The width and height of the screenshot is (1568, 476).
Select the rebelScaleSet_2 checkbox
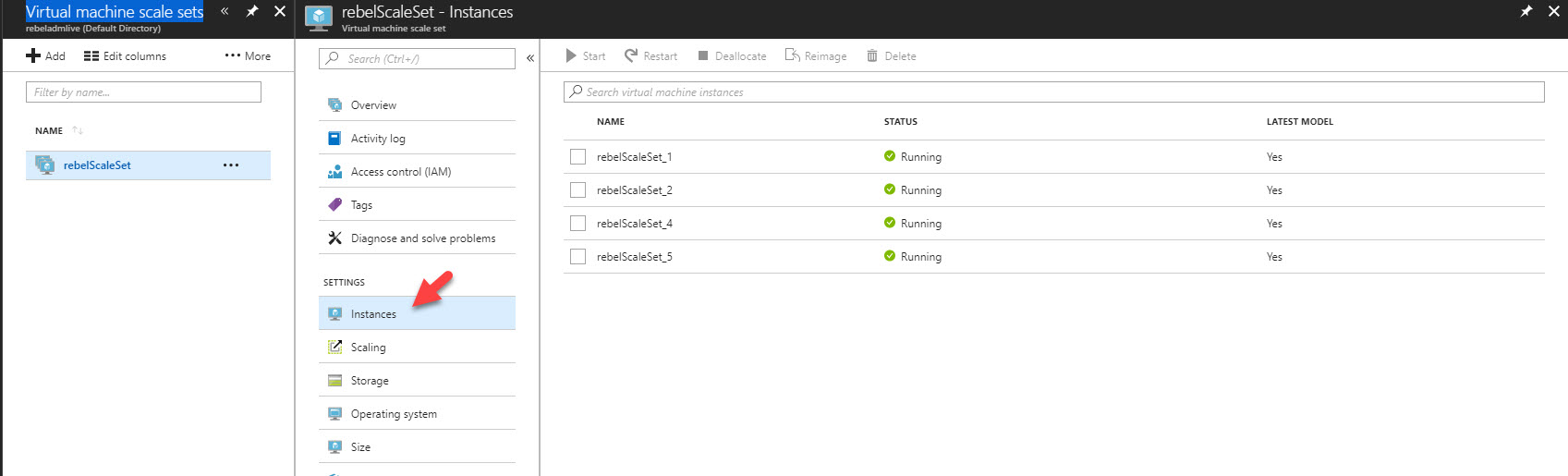[x=577, y=190]
